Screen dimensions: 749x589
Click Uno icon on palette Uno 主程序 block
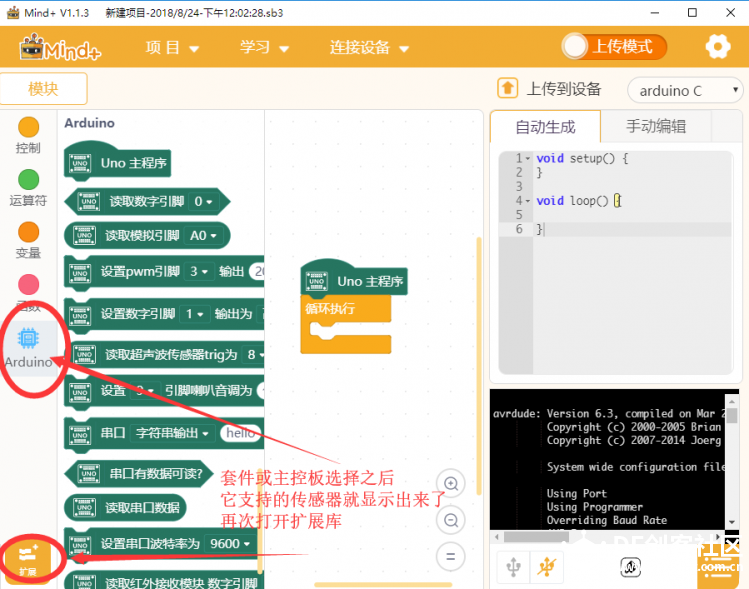click(x=80, y=163)
